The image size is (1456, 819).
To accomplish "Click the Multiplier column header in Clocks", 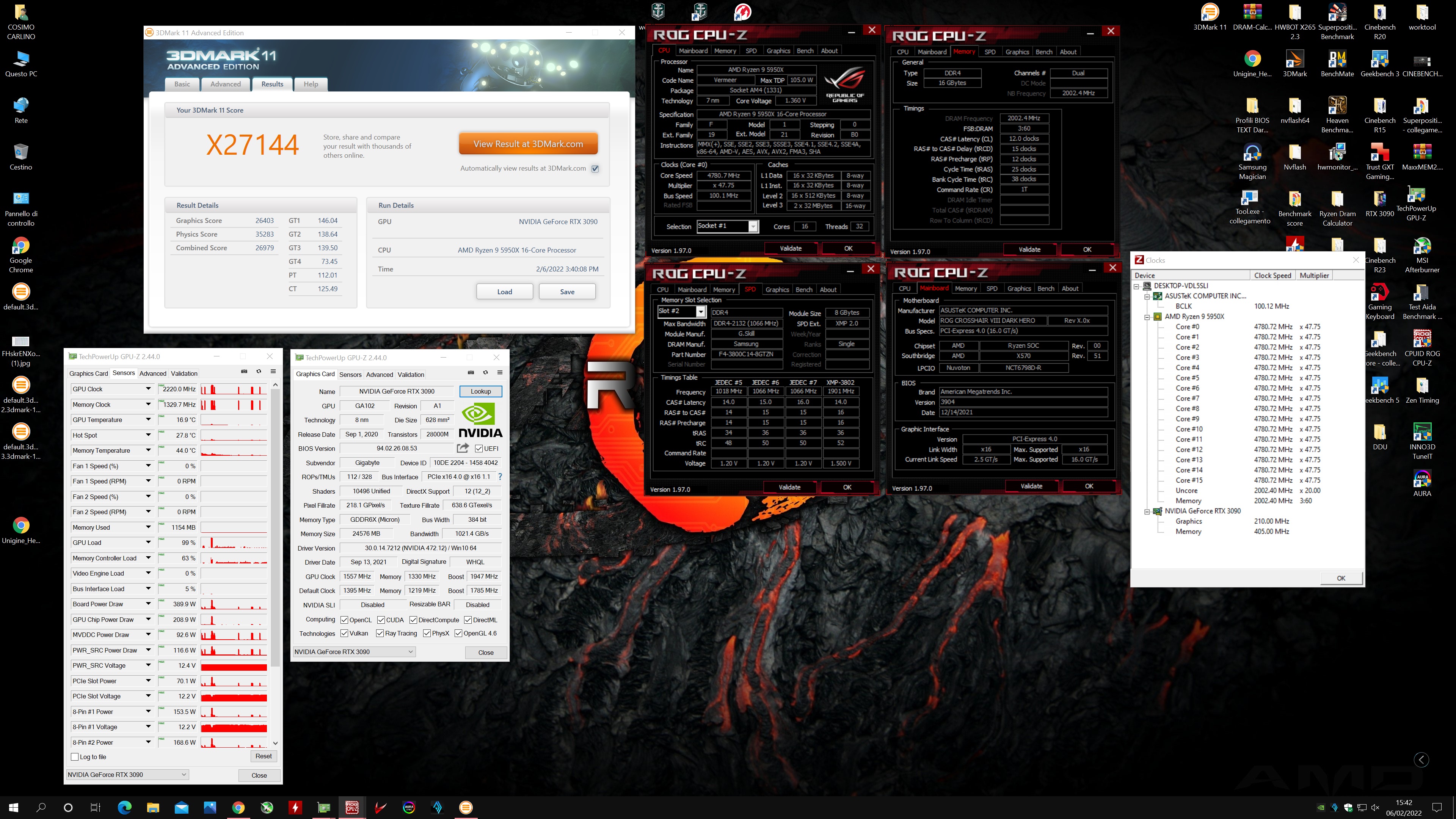I will (1314, 275).
